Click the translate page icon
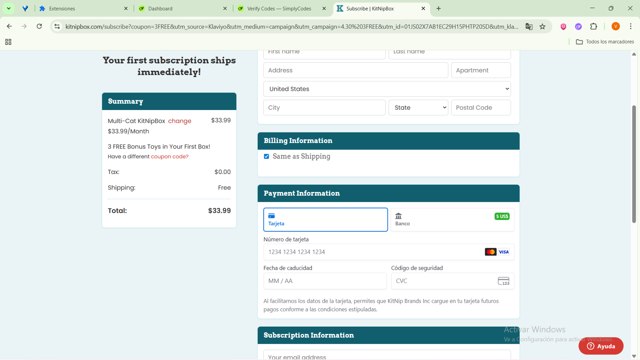 (x=529, y=27)
